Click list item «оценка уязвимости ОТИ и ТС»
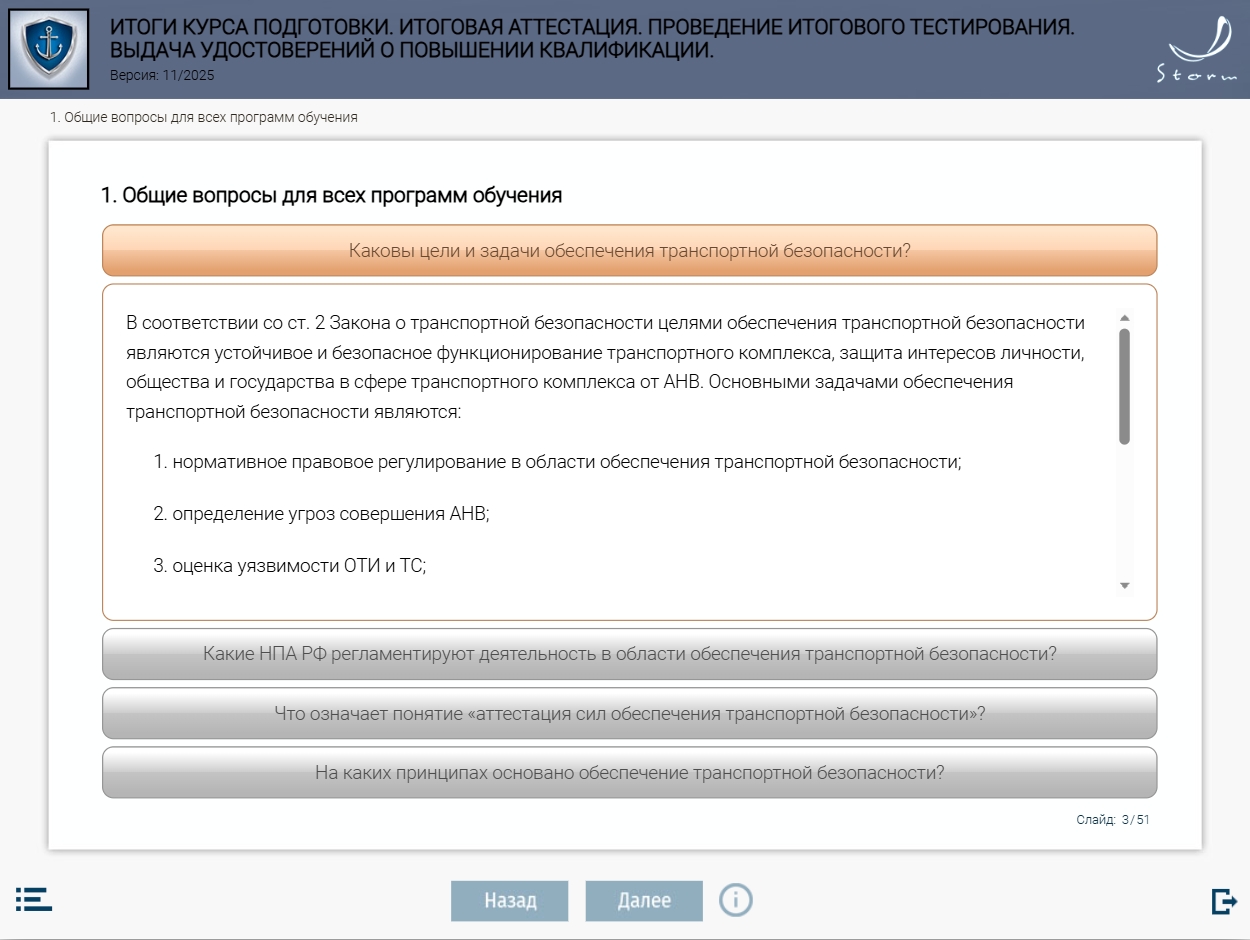1250x940 pixels. pyautogui.click(x=299, y=566)
